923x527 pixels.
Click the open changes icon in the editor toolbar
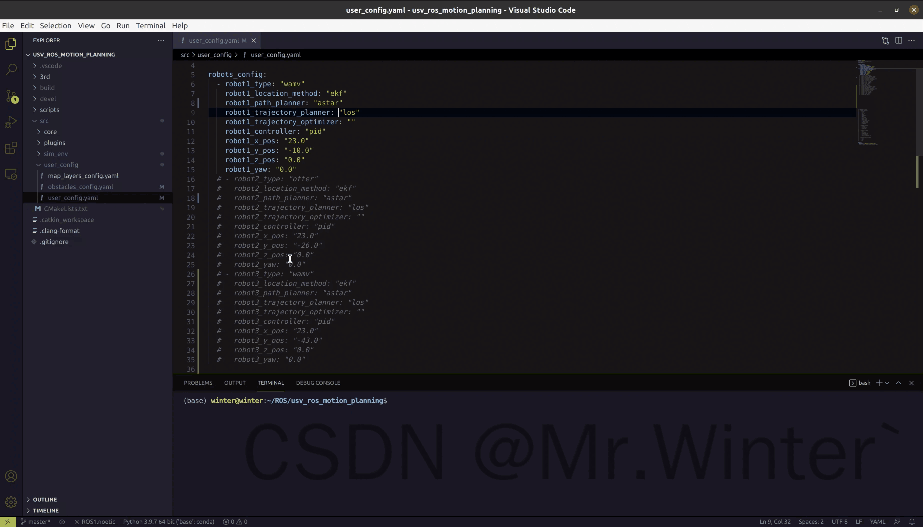coord(885,41)
